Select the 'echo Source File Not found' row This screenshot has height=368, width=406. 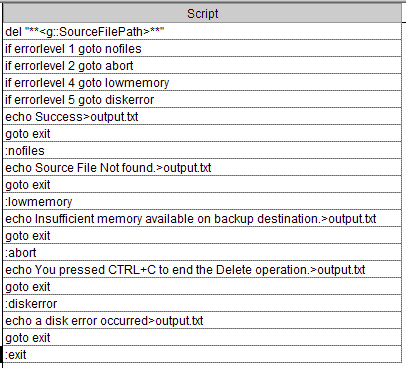click(202, 168)
